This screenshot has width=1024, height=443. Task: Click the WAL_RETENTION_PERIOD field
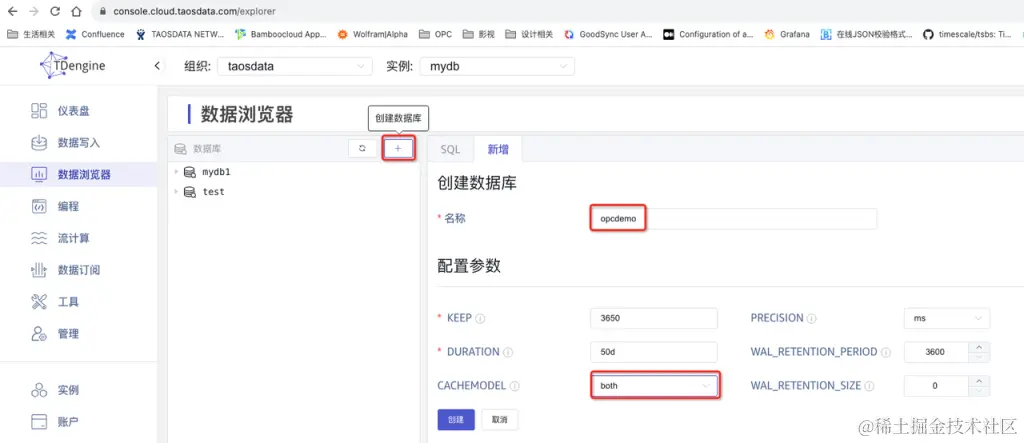[x=938, y=352]
